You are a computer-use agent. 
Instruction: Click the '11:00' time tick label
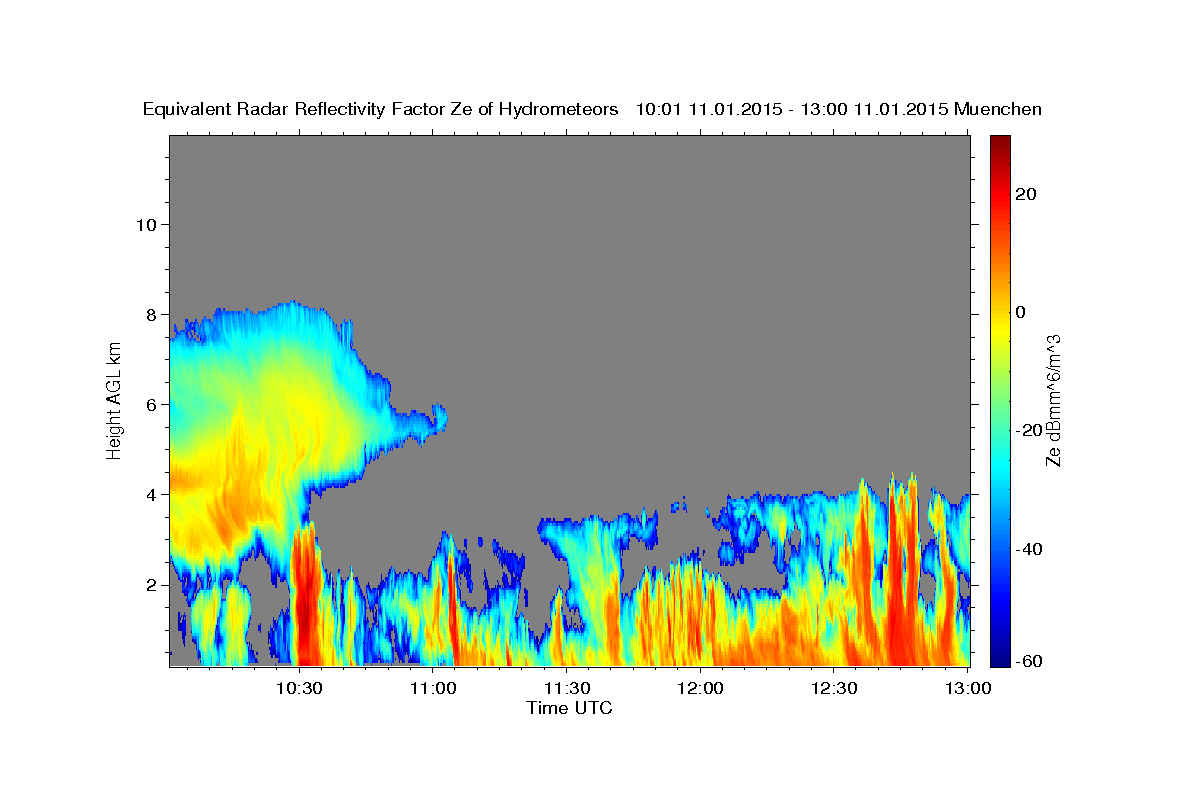pos(432,688)
